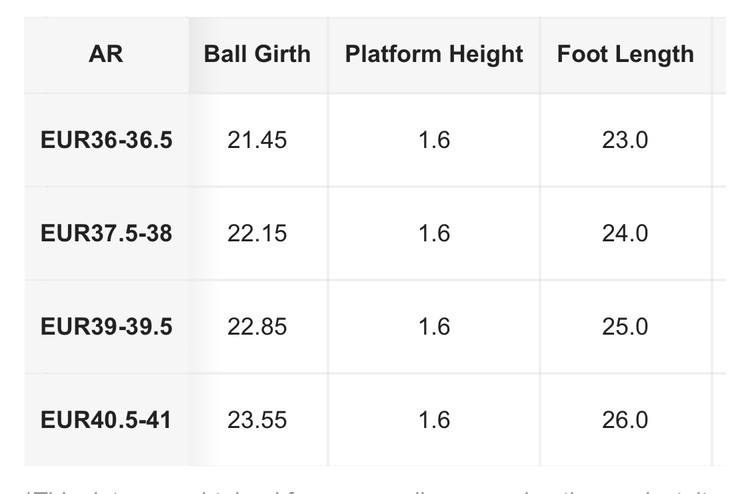Click the 22.15 ball girth value
750x494 pixels.
[x=257, y=233]
